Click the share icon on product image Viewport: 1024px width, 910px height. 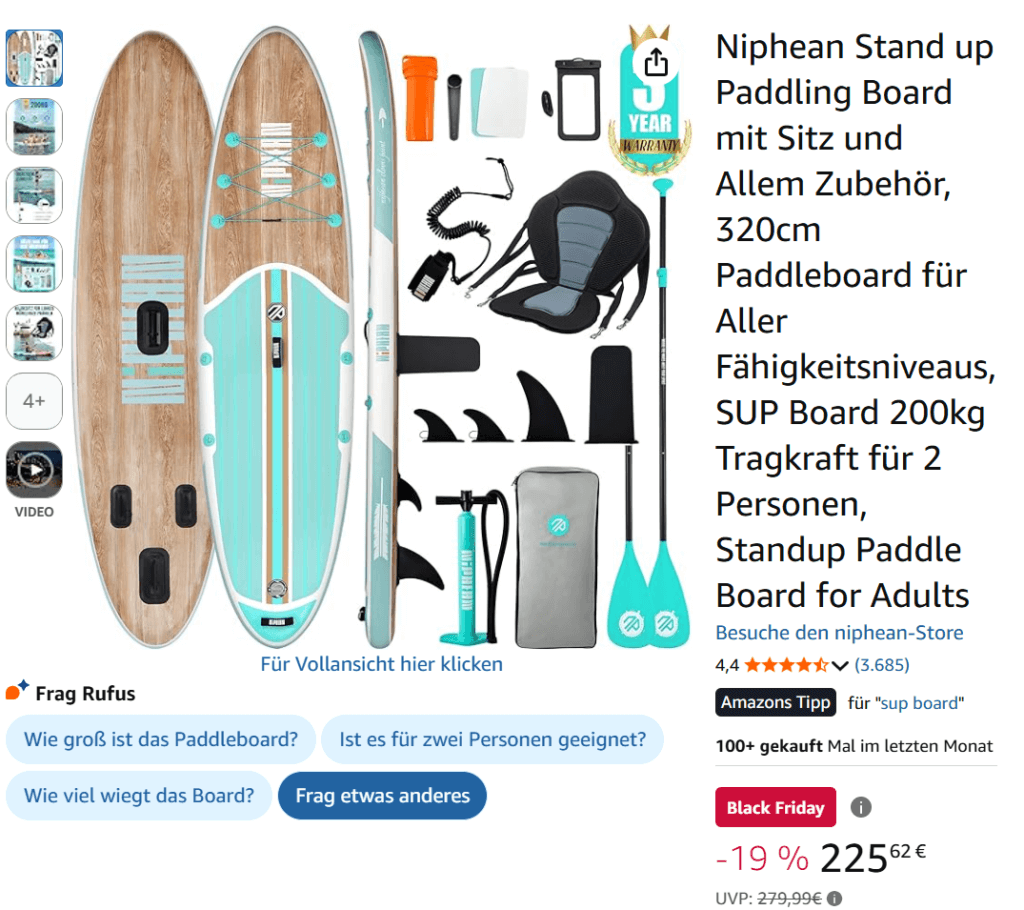[655, 63]
